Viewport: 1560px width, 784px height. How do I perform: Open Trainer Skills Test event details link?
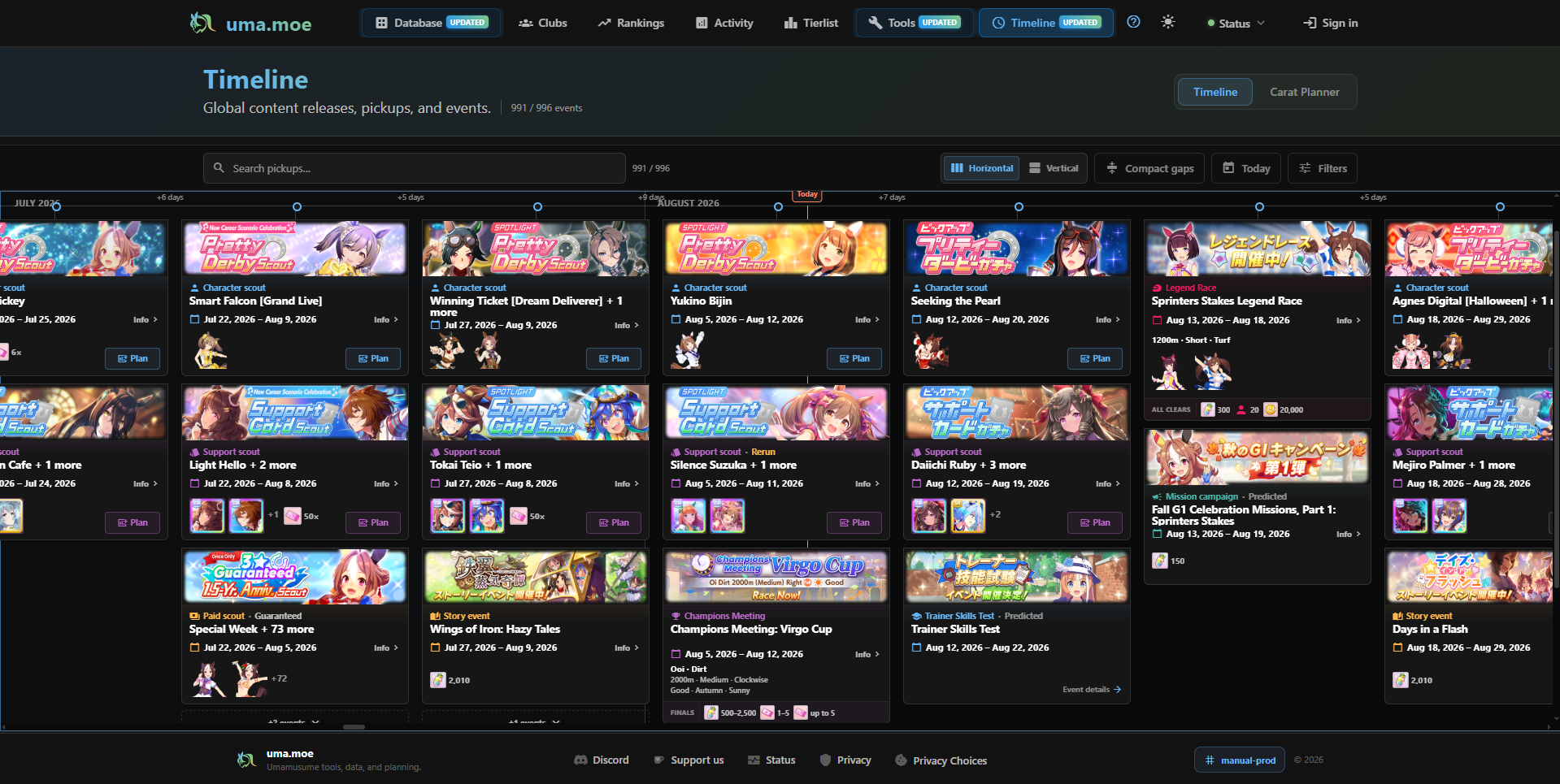tap(1092, 690)
